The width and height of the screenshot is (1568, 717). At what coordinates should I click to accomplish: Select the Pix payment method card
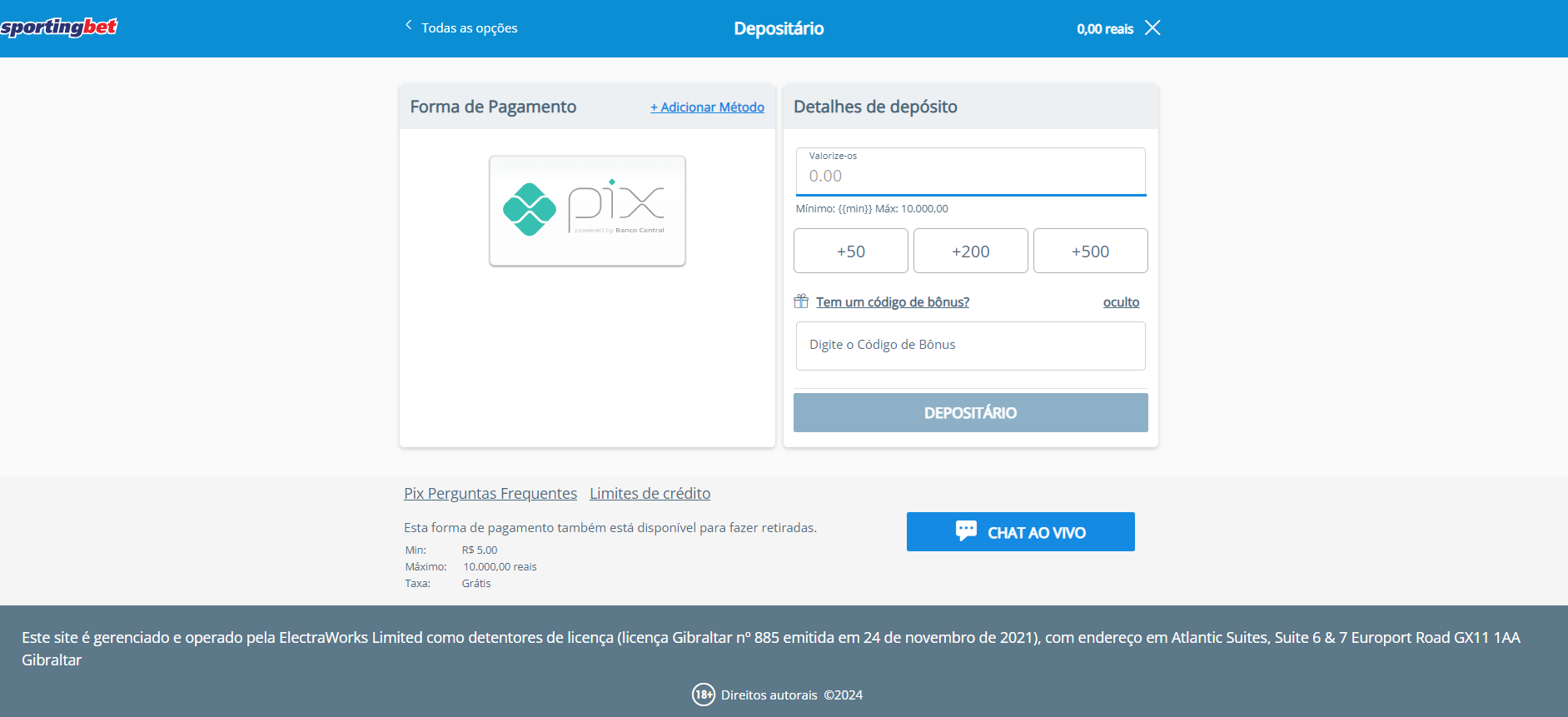[587, 211]
